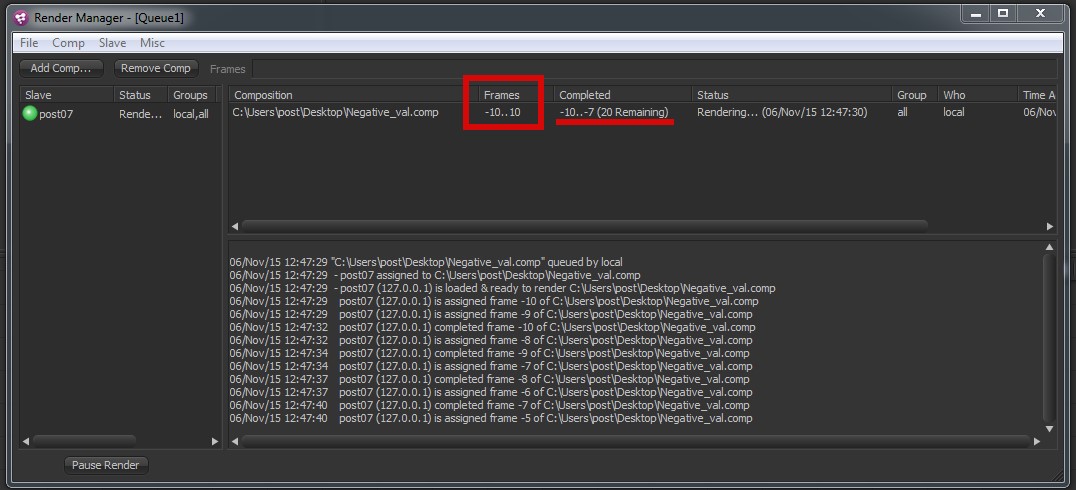Click log line 'is loaded & ready to render'

tap(502, 288)
